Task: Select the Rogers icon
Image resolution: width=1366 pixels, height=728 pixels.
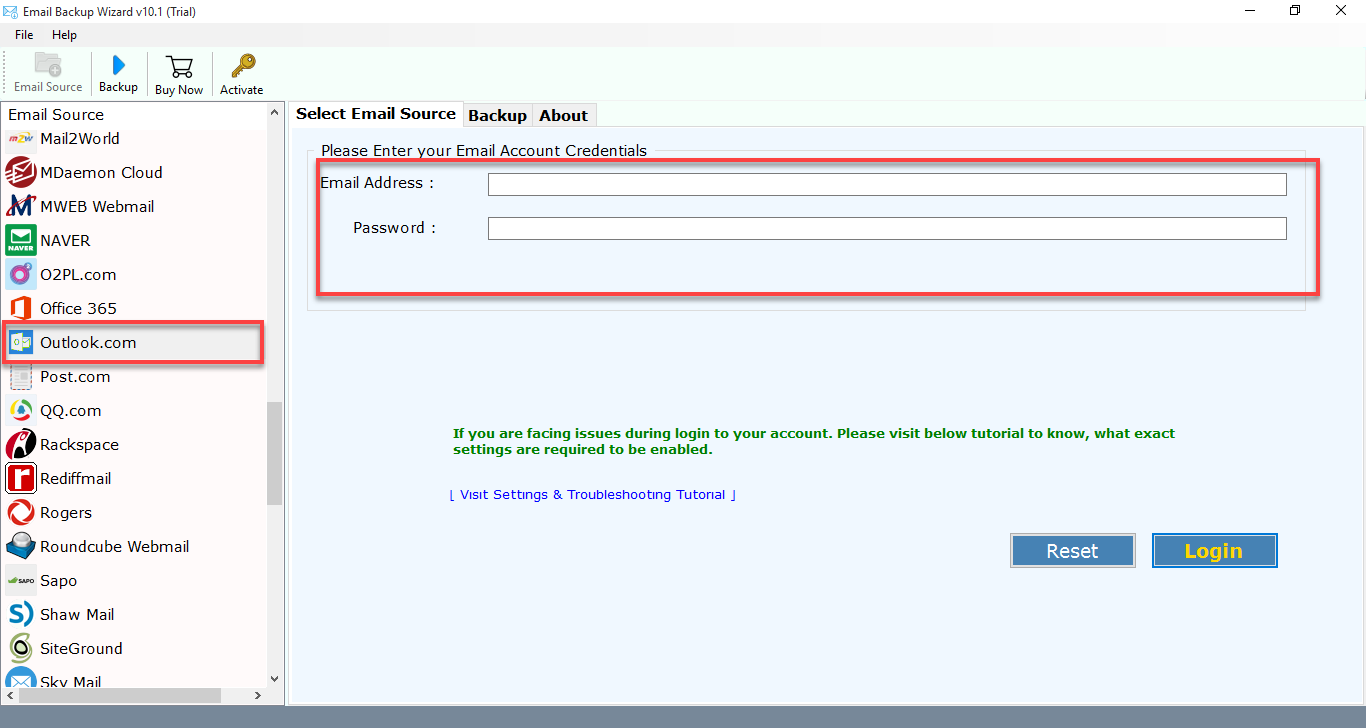Action: (x=21, y=512)
